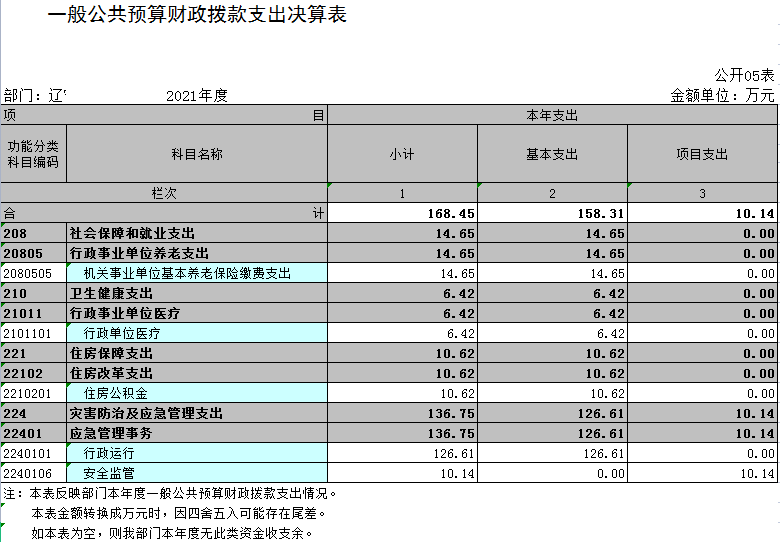This screenshot has width=780, height=542.
Task: Click the 部门 label cell
Action: pos(35,95)
